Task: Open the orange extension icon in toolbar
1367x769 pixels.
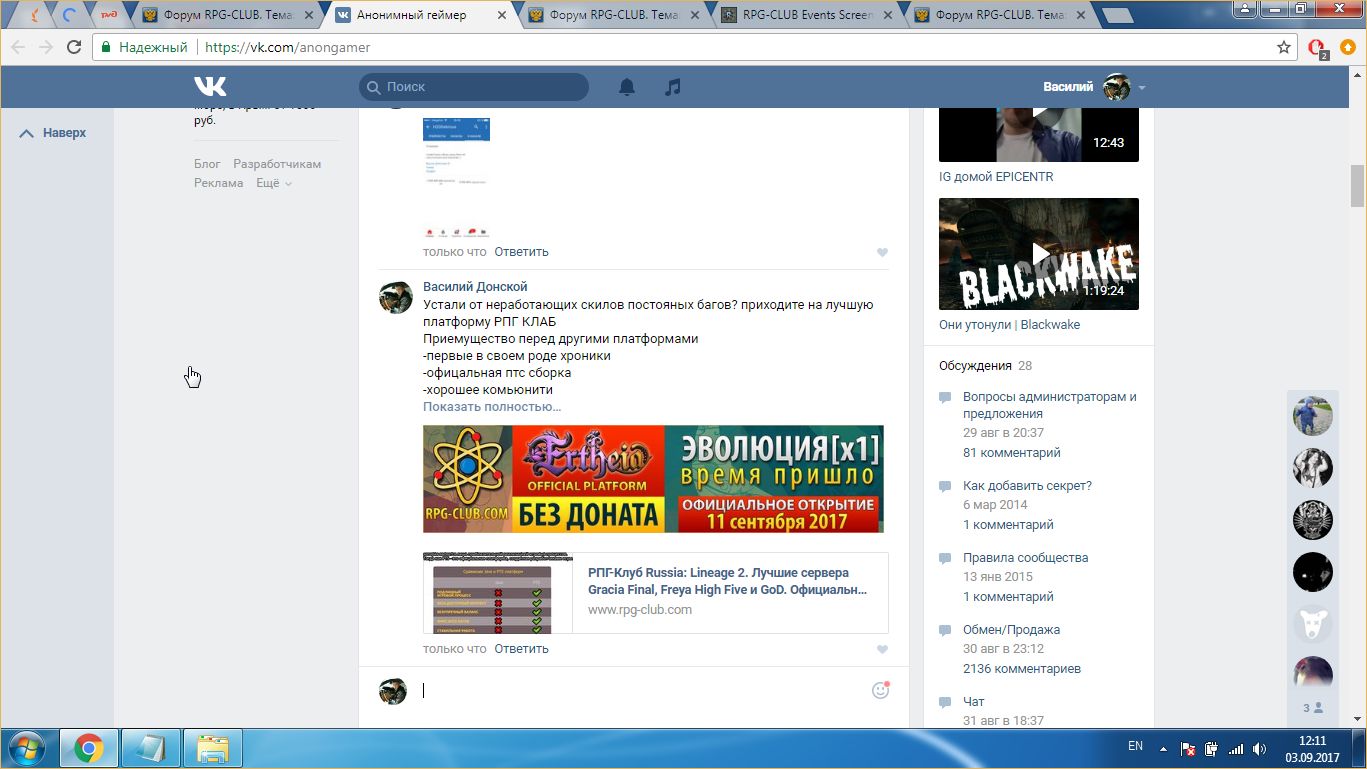Action: click(1348, 47)
